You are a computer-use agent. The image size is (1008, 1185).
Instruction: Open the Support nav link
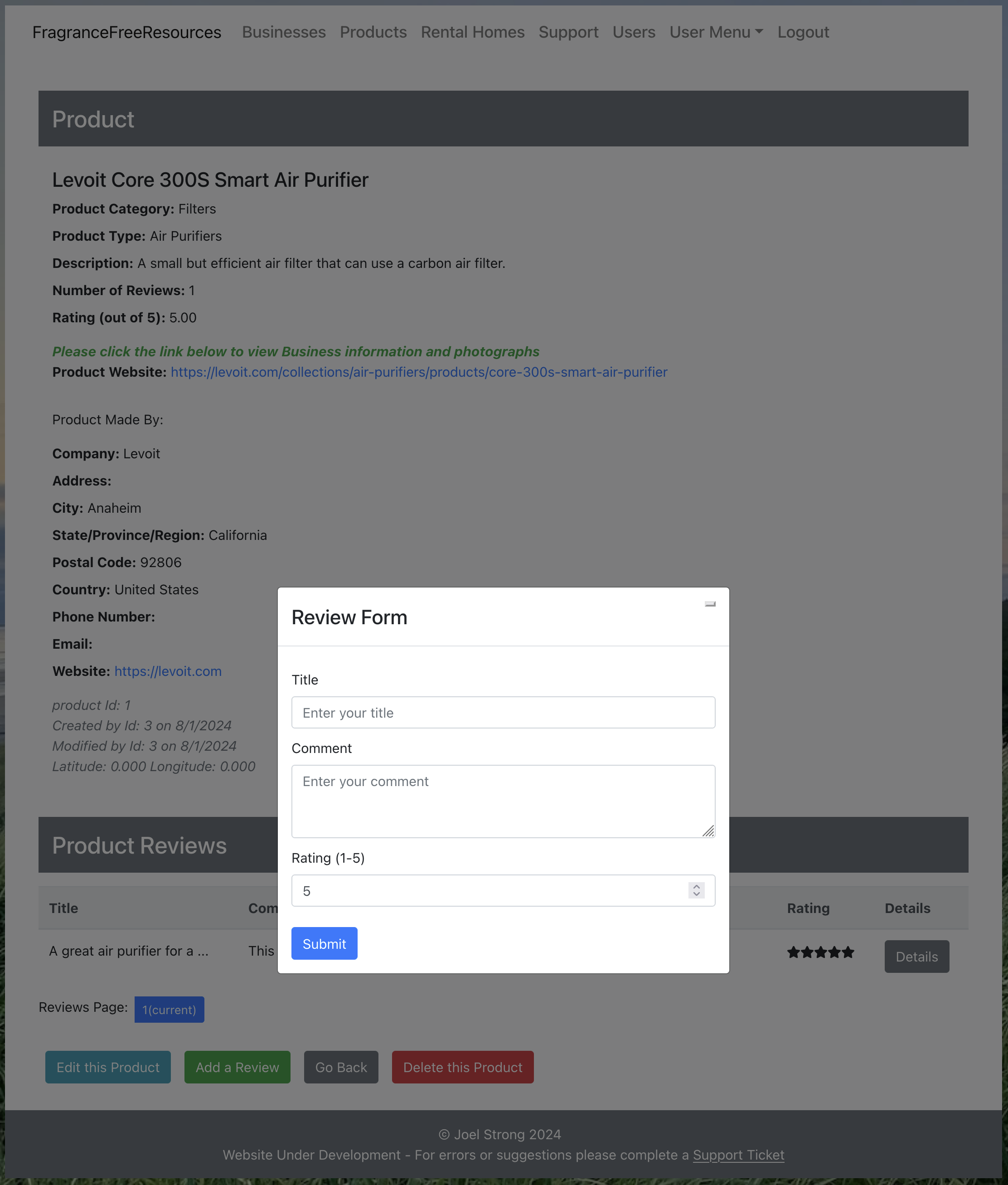coord(568,33)
